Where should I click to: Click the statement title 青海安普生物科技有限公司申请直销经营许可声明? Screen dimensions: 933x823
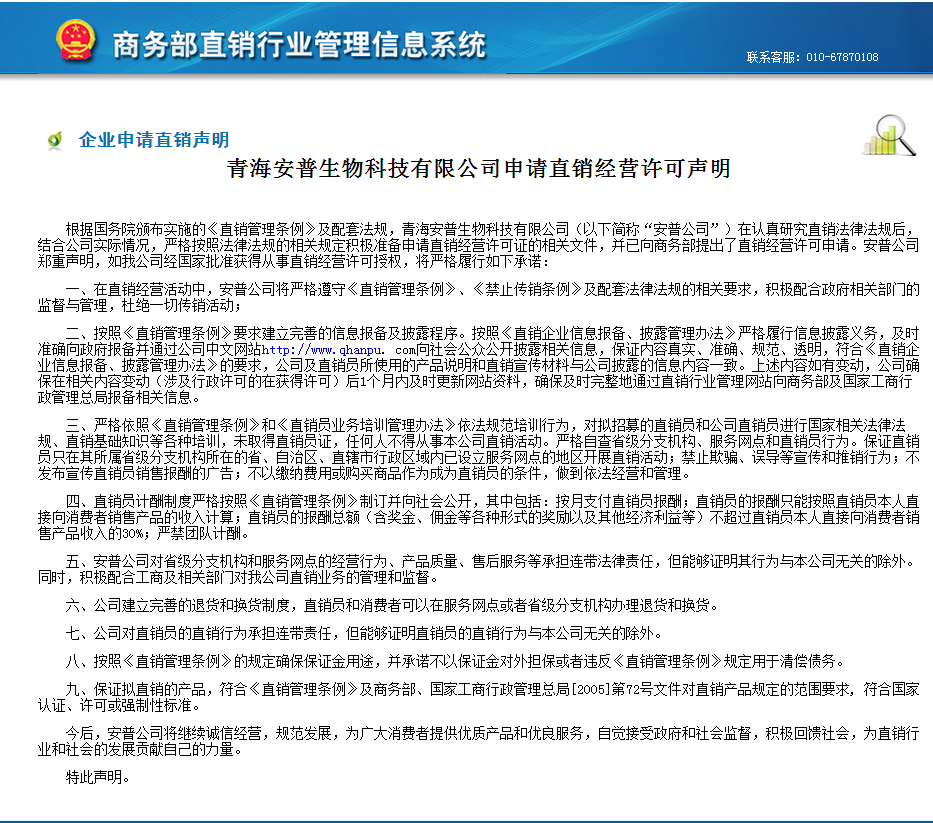point(478,168)
